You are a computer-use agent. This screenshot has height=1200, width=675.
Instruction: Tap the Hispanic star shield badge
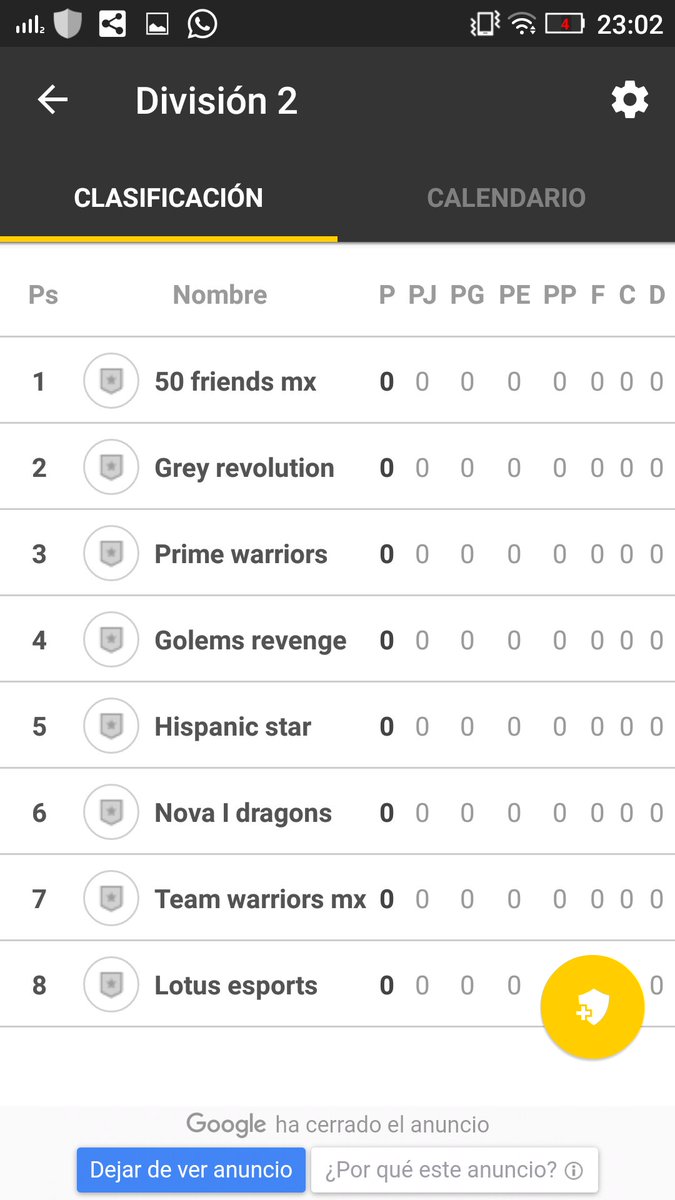pyautogui.click(x=111, y=726)
